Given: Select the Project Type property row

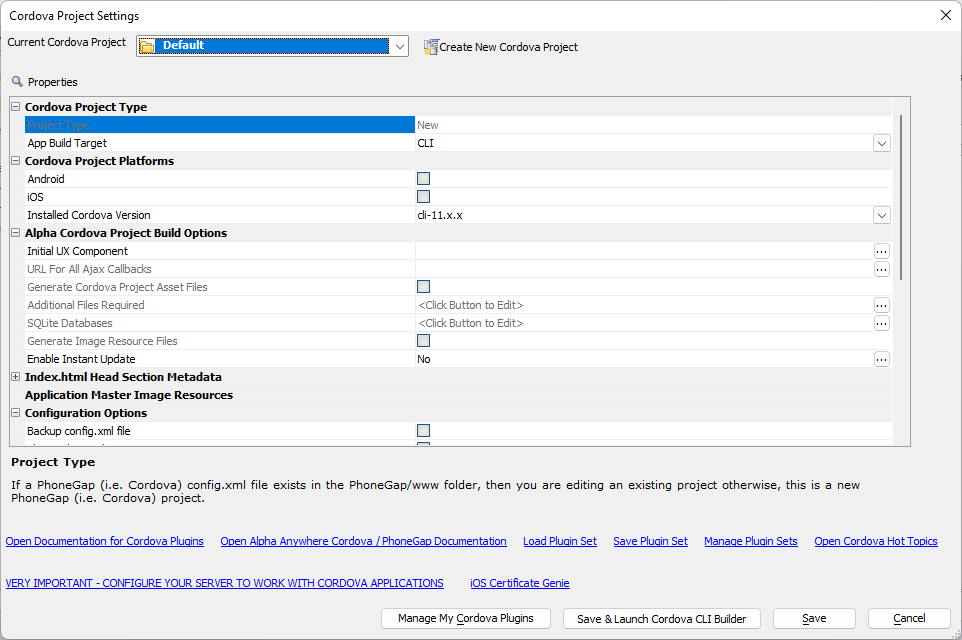Looking at the screenshot, I should point(458,125).
